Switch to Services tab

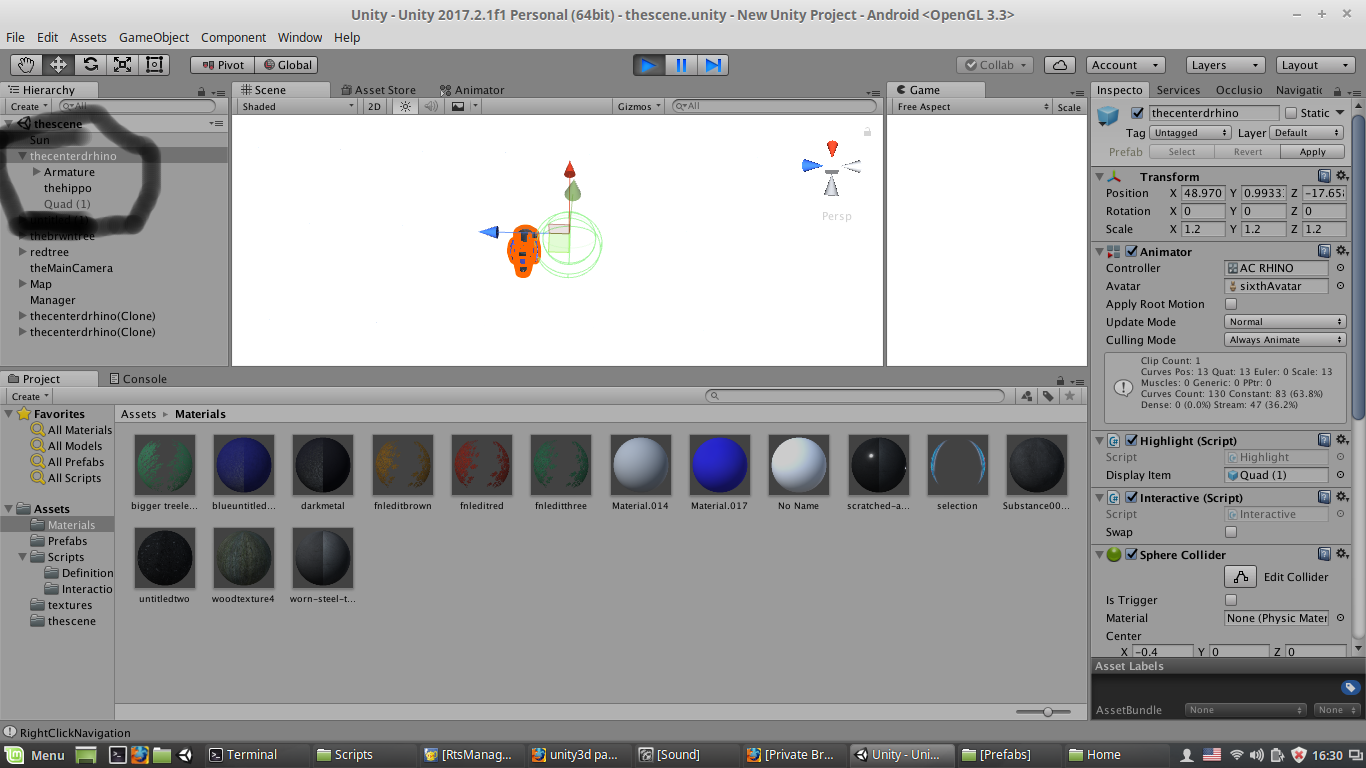(1178, 90)
